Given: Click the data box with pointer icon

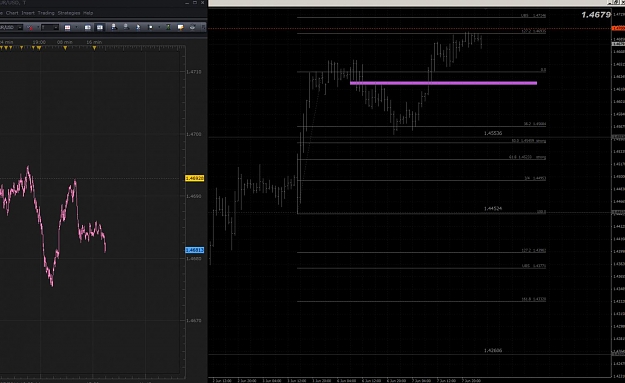Looking at the screenshot, I should [x=114, y=27].
